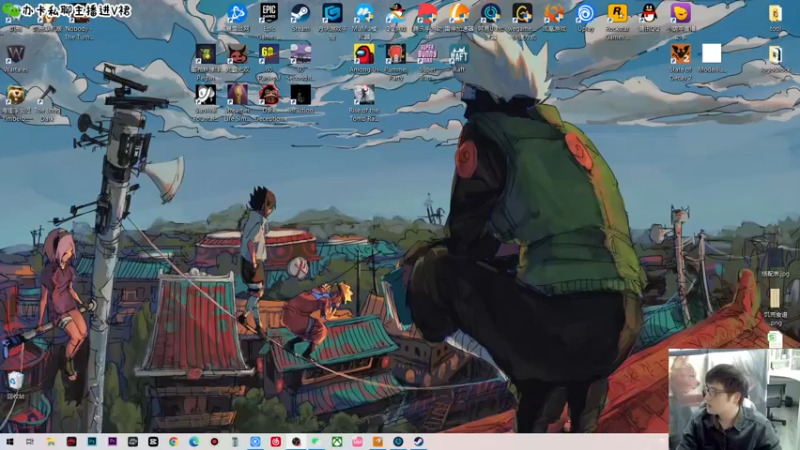Open the red horned creature game shortcut
Image resolution: width=800 pixels, height=450 pixels.
237,54
